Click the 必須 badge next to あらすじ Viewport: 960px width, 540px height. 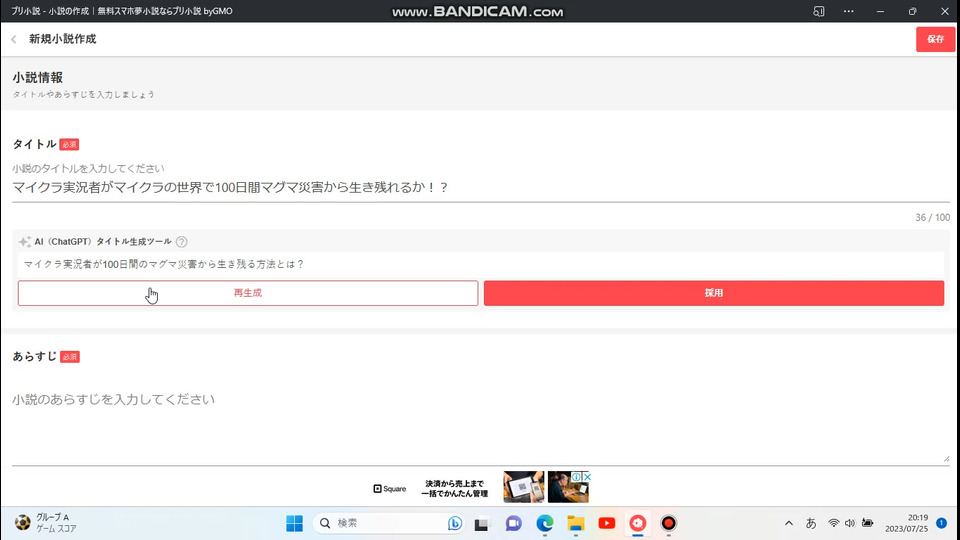click(x=70, y=357)
